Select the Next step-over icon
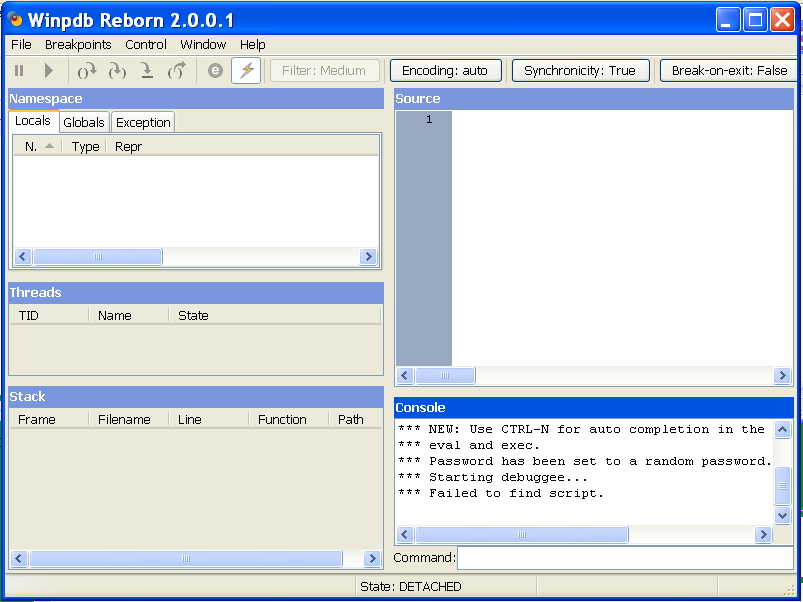Screen dimensions: 803x602 pos(87,70)
